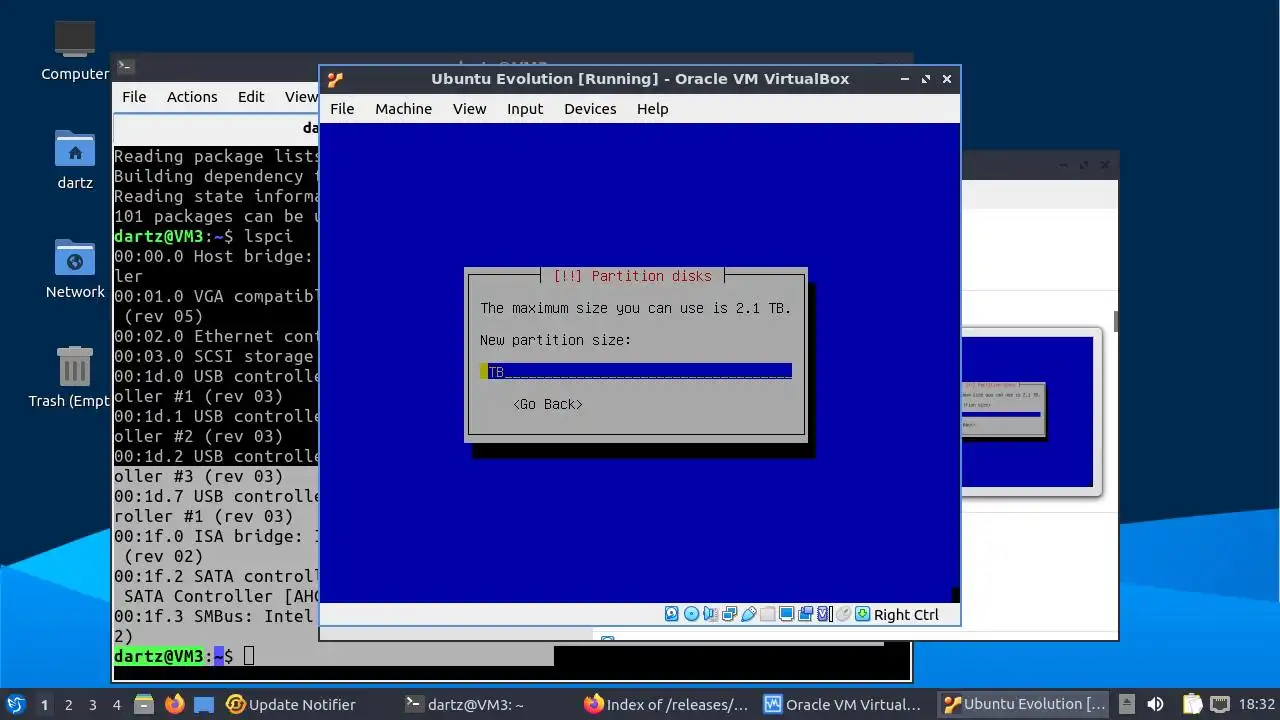Viewport: 1280px width, 720px height.
Task: Click the clipboard manager tray icon
Action: [x=1192, y=704]
